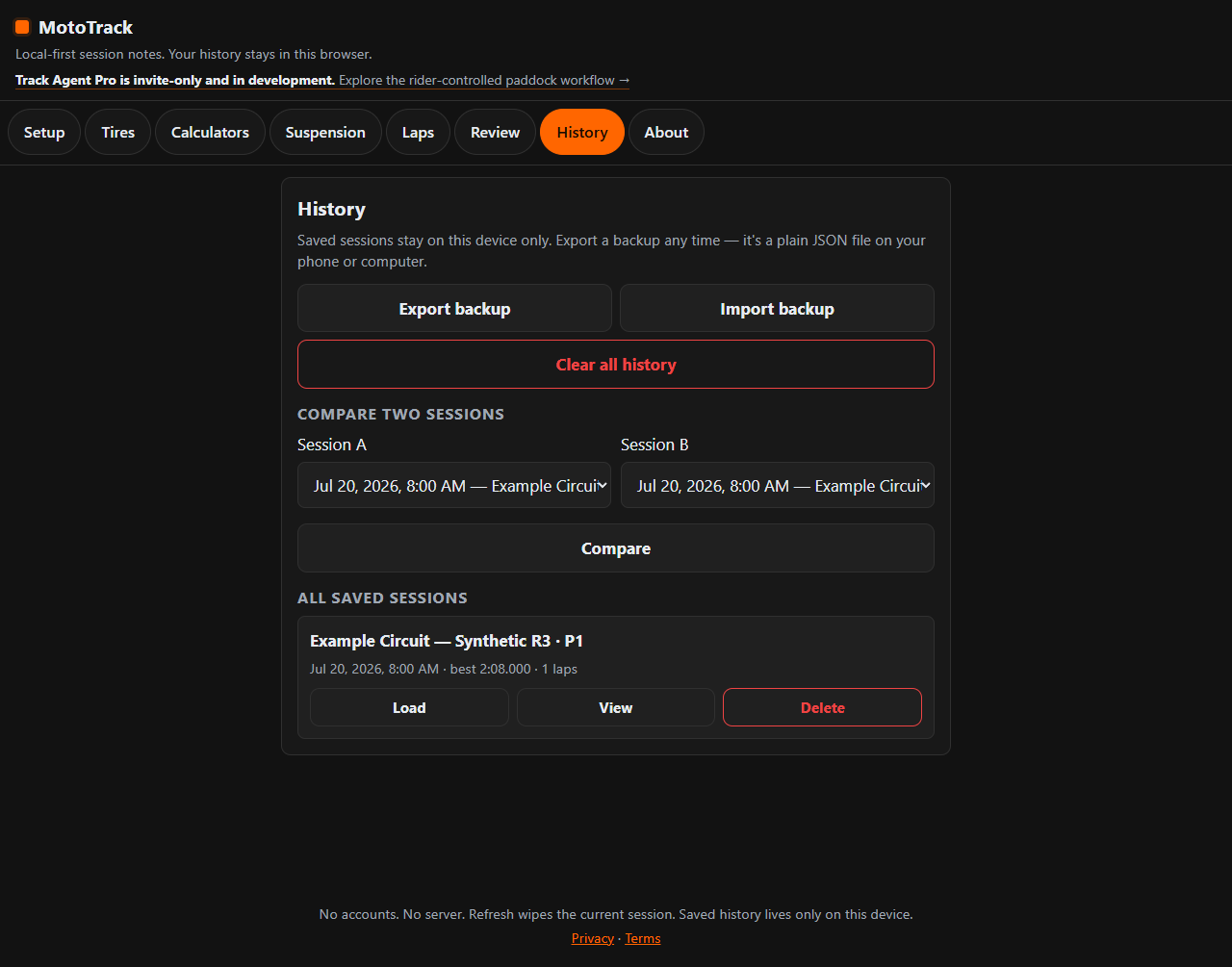The height and width of the screenshot is (967, 1232).
Task: Open the Calculators tab
Action: coord(210,132)
